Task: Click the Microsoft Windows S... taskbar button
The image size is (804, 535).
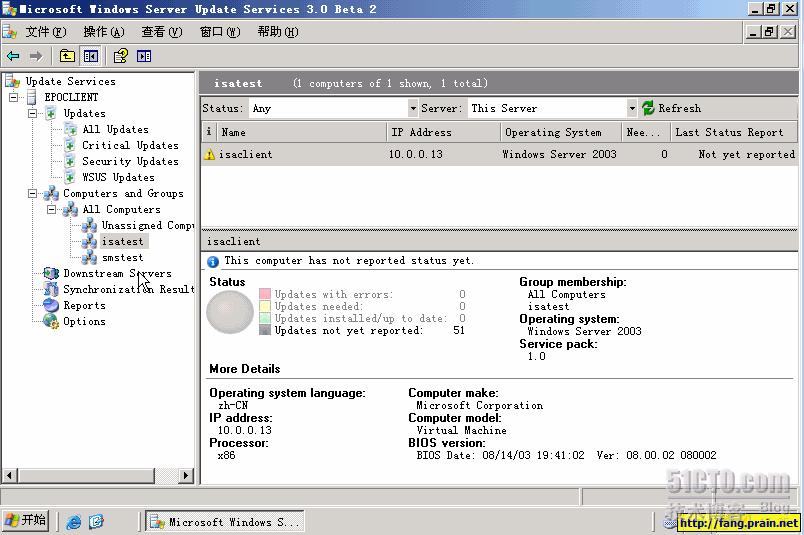Action: tap(225, 522)
